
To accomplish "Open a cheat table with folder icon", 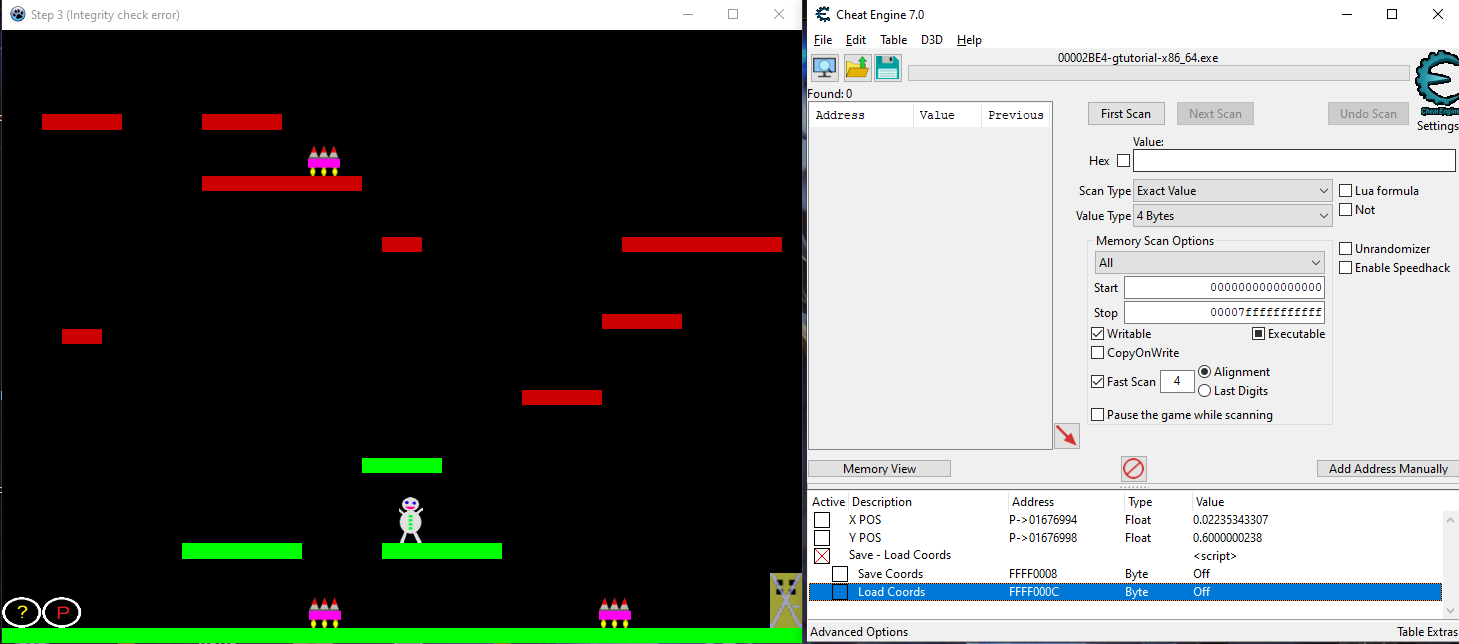I will [x=857, y=68].
